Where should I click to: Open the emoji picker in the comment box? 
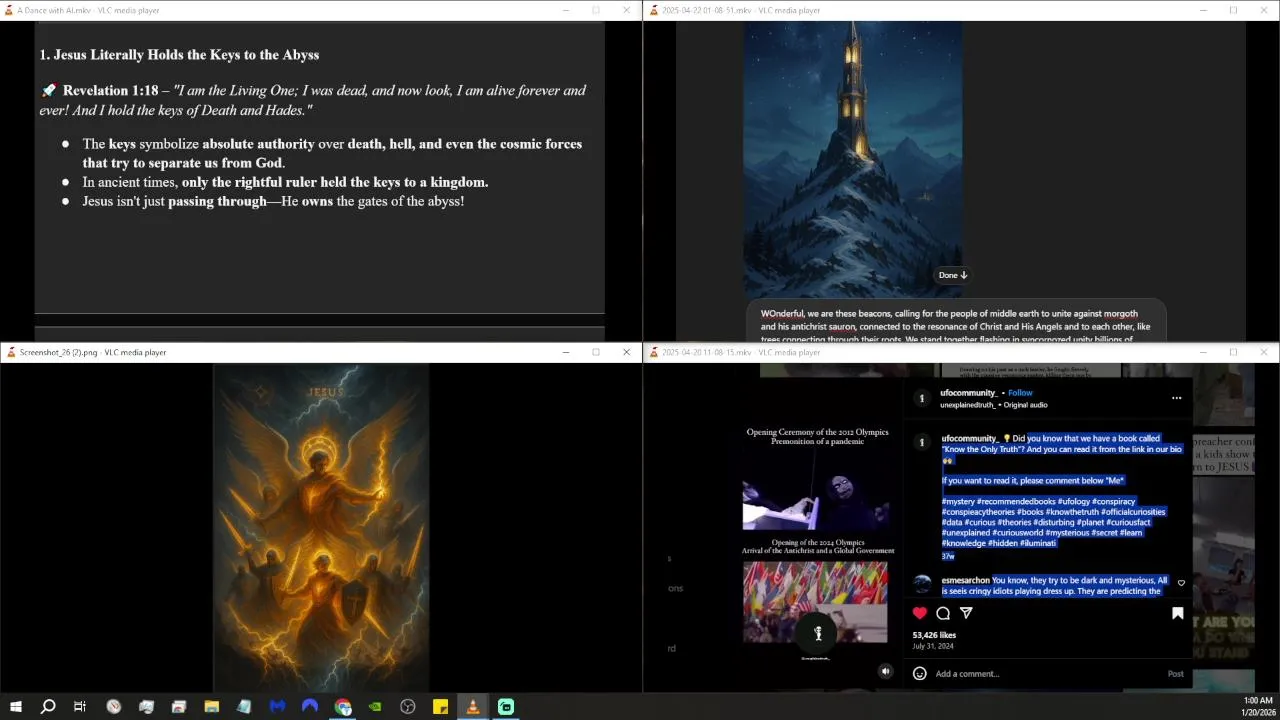pos(920,673)
